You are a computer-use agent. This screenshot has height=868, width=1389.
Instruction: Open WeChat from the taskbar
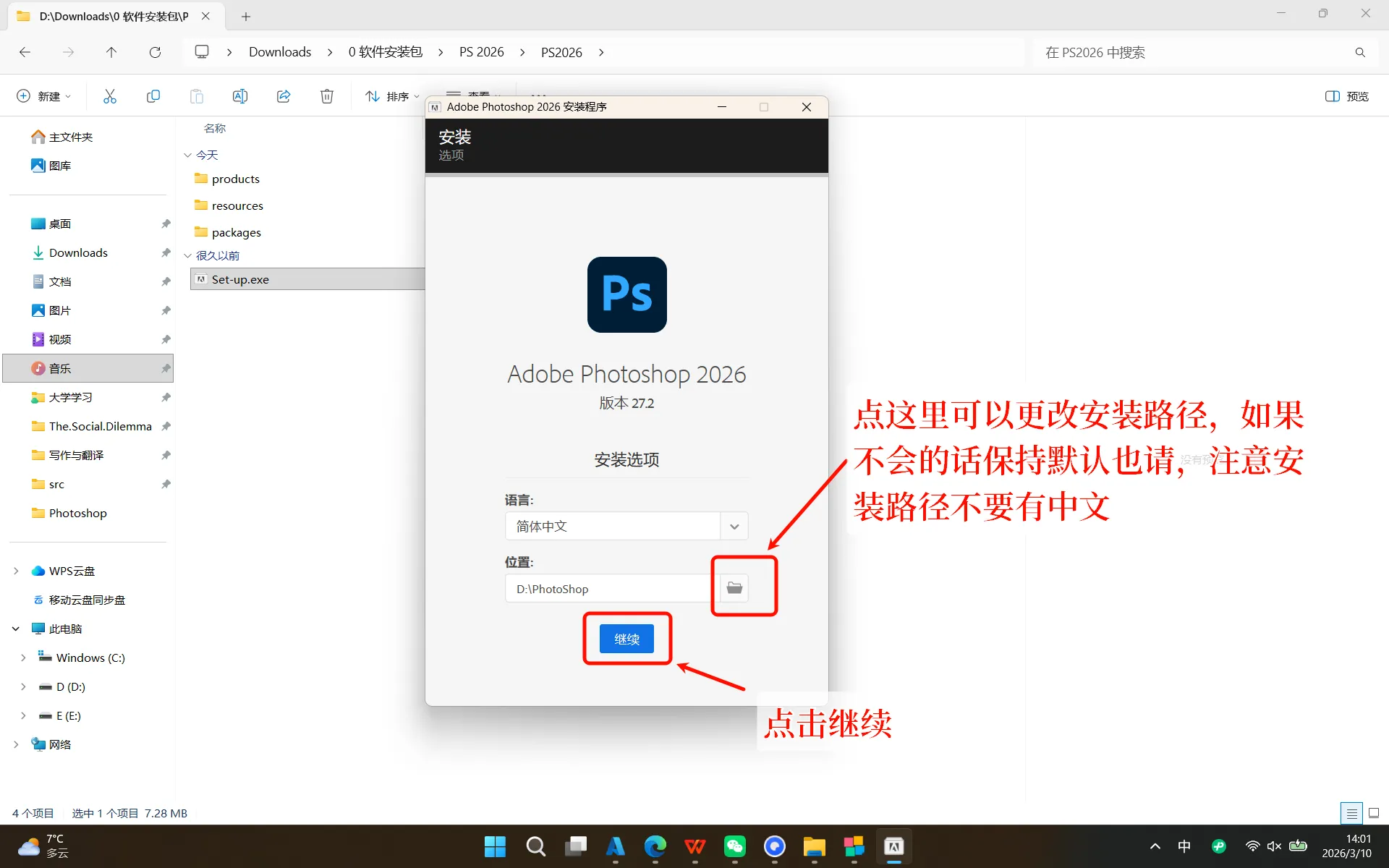735,846
